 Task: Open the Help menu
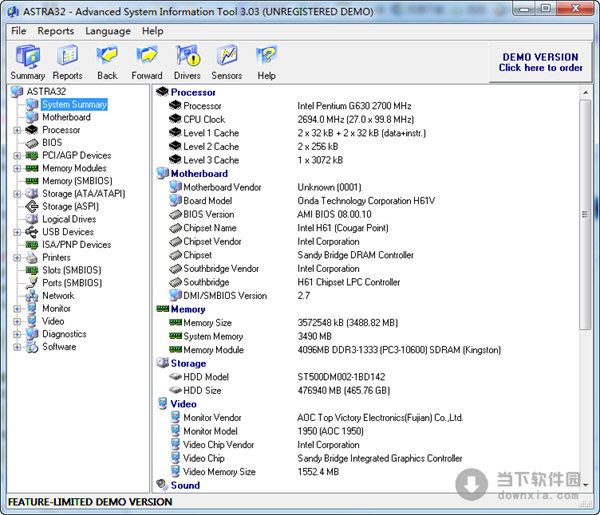point(153,31)
